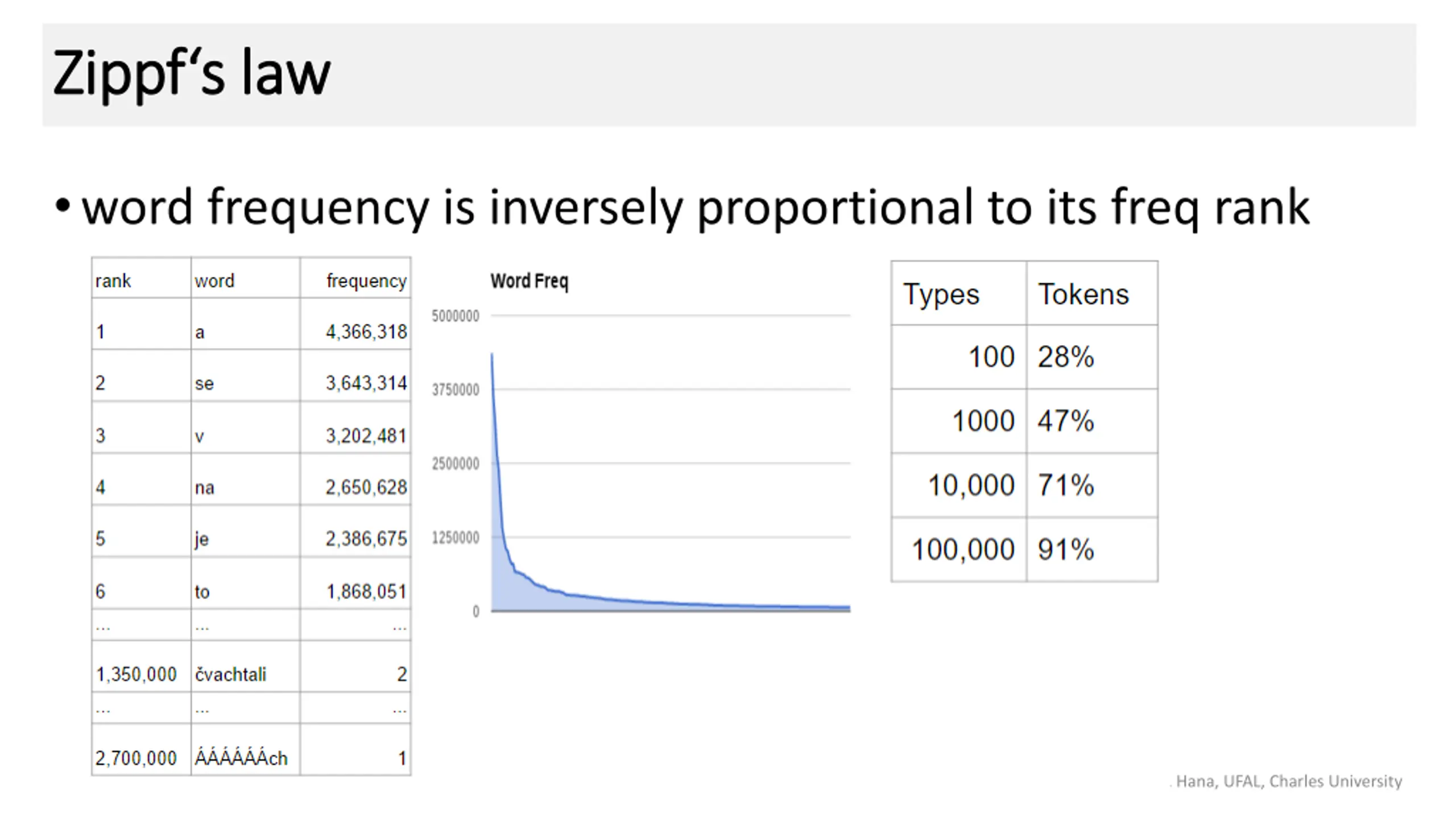This screenshot has width=1456, height=819.
Task: Click the 47% tokens cell
Action: (1065, 421)
